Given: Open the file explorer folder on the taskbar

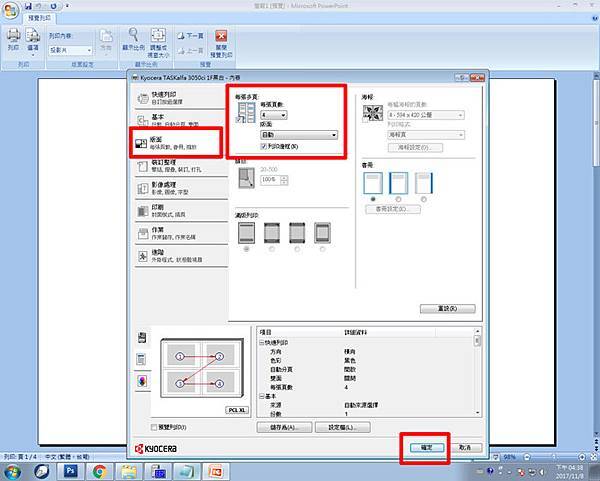Looking at the screenshot, I should click(x=129, y=471).
